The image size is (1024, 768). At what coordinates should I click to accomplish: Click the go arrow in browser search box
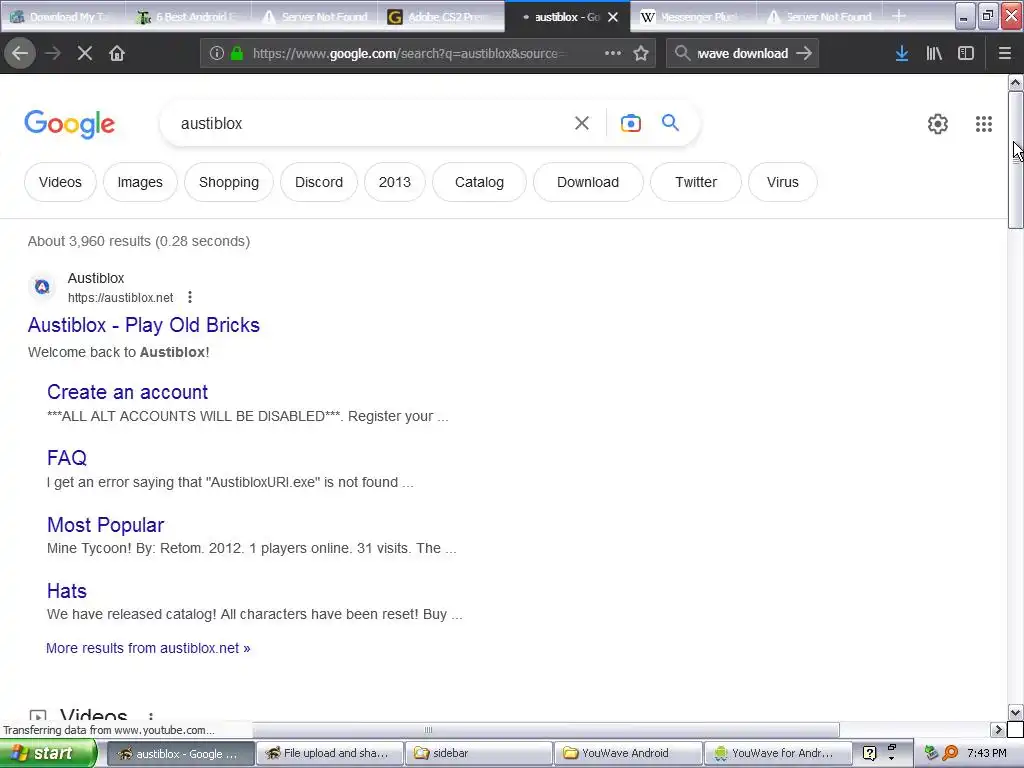tap(805, 53)
